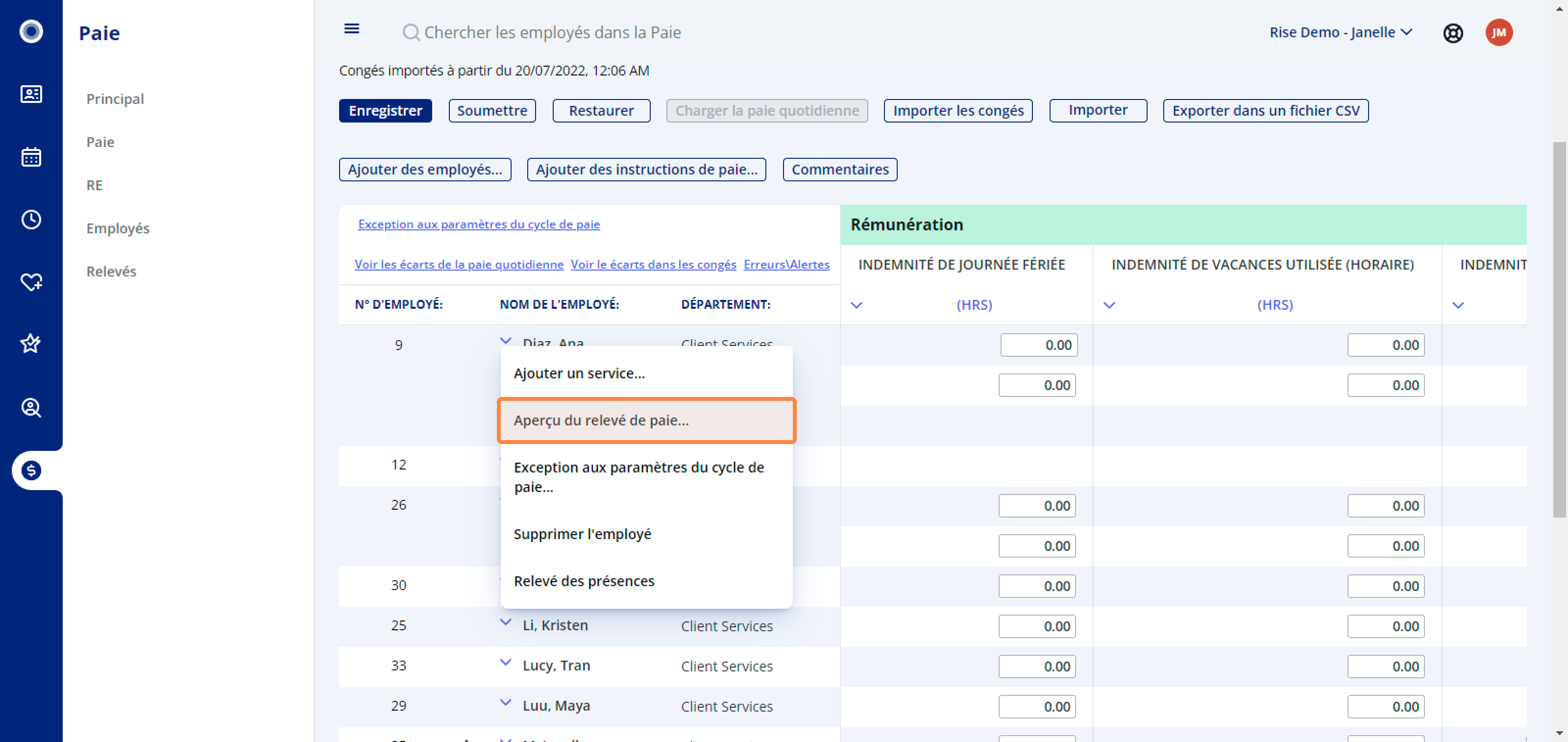Choose Aperçu du relevé de paie...
The width and height of the screenshot is (1568, 742).
click(646, 420)
